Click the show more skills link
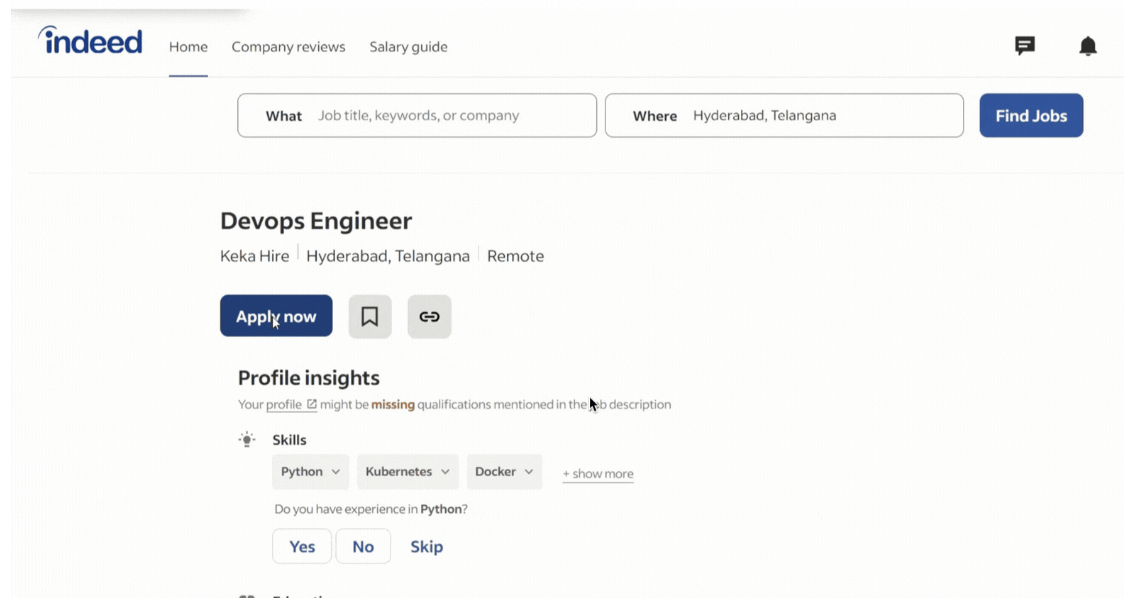Viewport: 1124px width, 598px height. coord(598,474)
